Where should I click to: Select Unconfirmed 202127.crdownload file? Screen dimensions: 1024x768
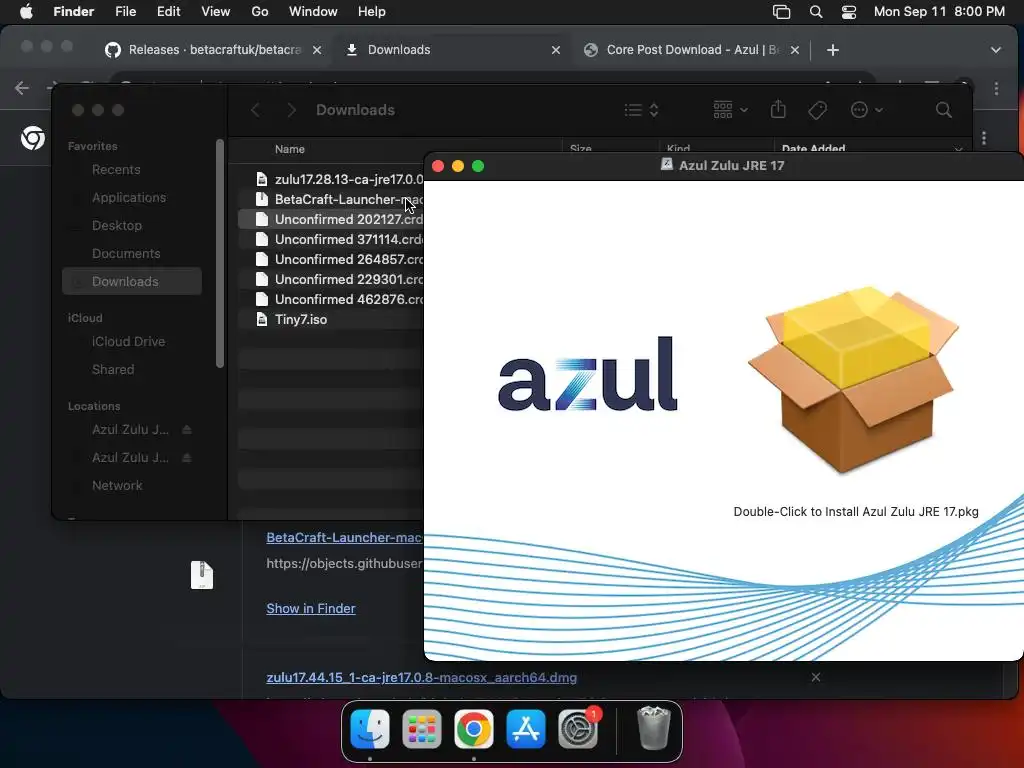tap(330, 219)
